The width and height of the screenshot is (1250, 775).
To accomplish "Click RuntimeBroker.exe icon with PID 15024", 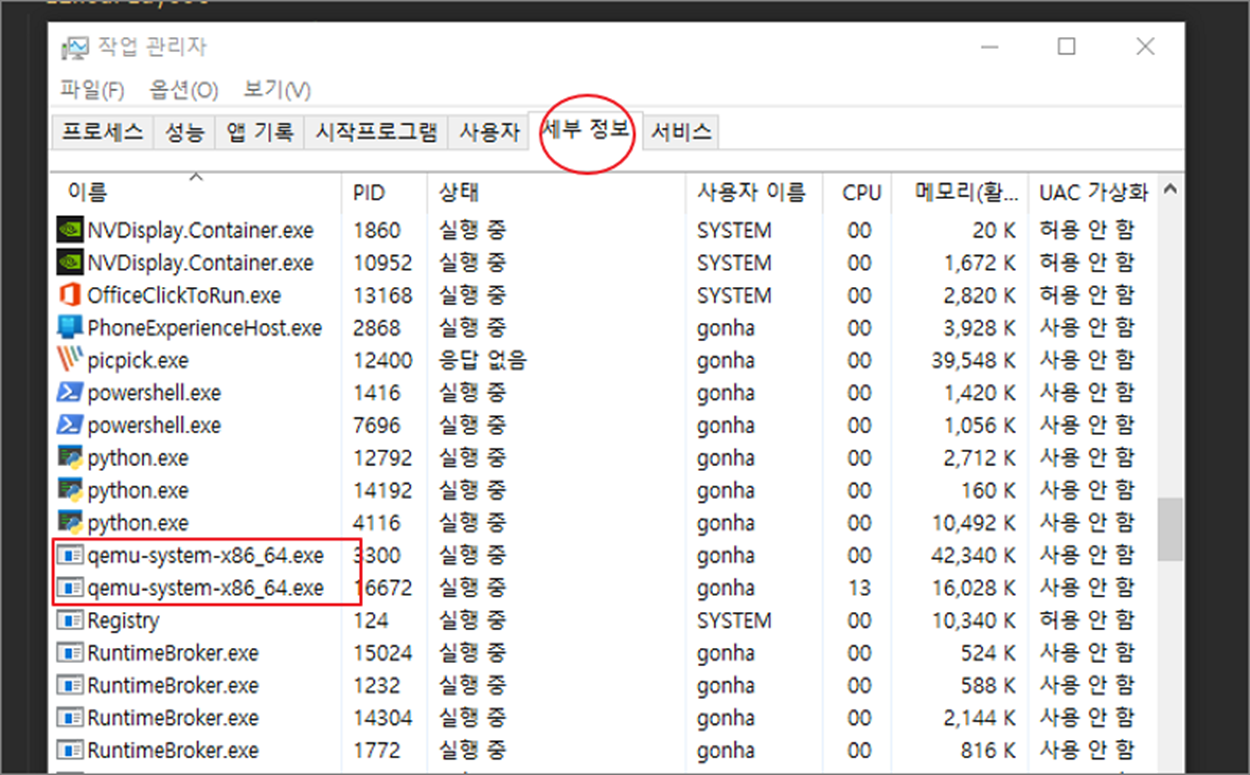I will coord(69,653).
